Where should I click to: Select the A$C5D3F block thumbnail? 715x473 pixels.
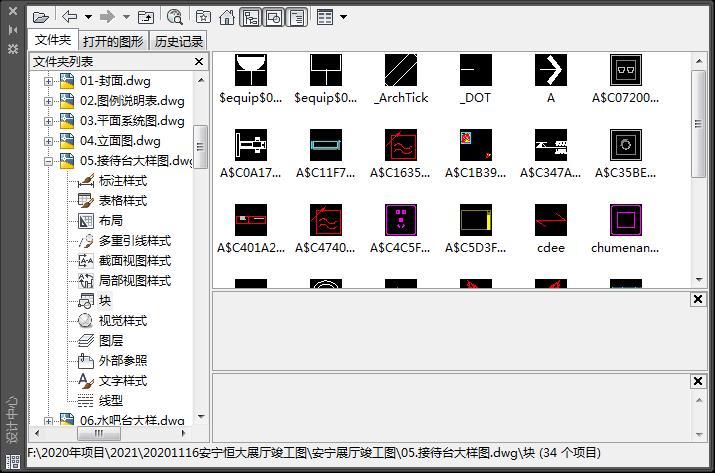point(476,220)
